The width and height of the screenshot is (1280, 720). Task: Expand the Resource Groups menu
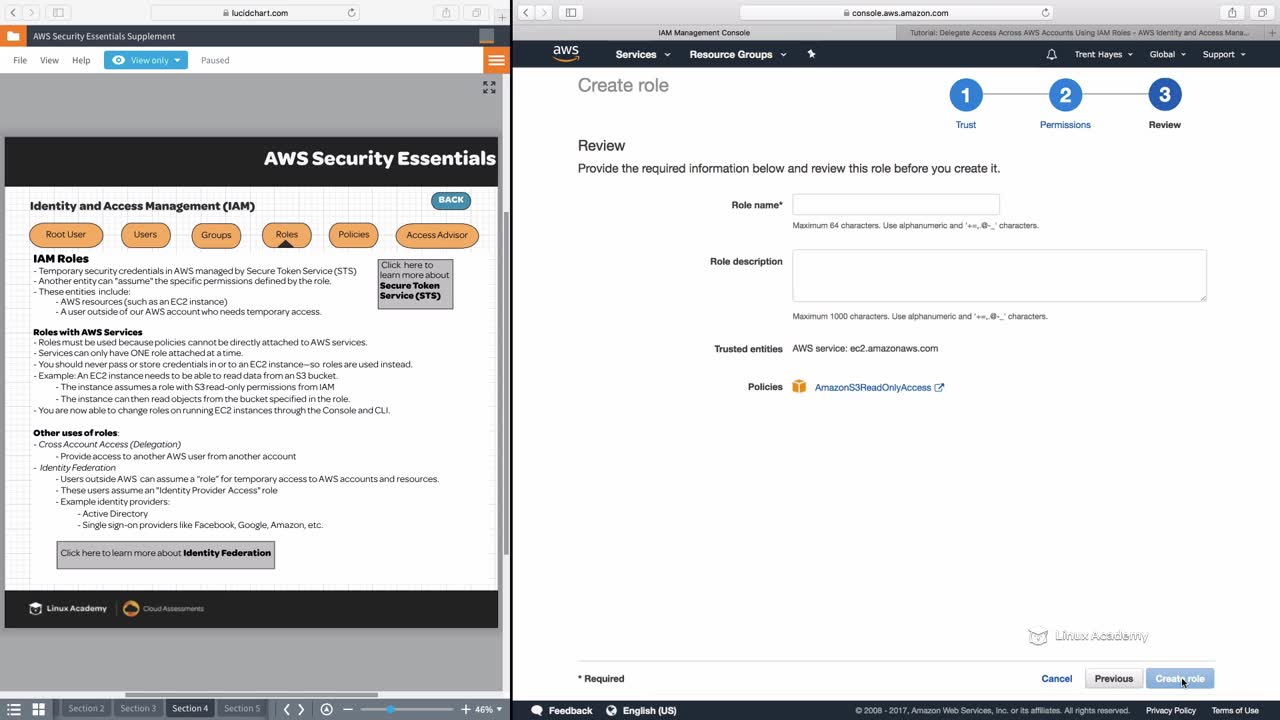(x=738, y=54)
